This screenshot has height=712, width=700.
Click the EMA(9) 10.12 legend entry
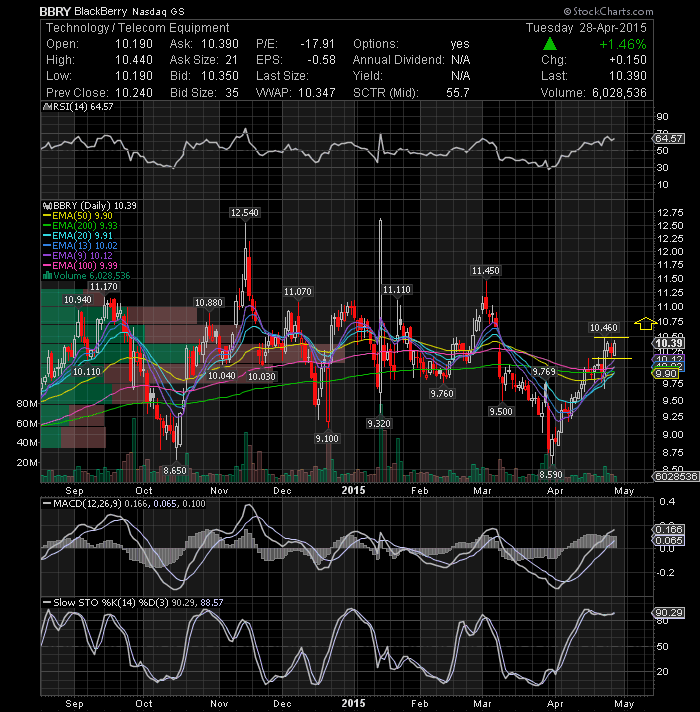point(82,256)
